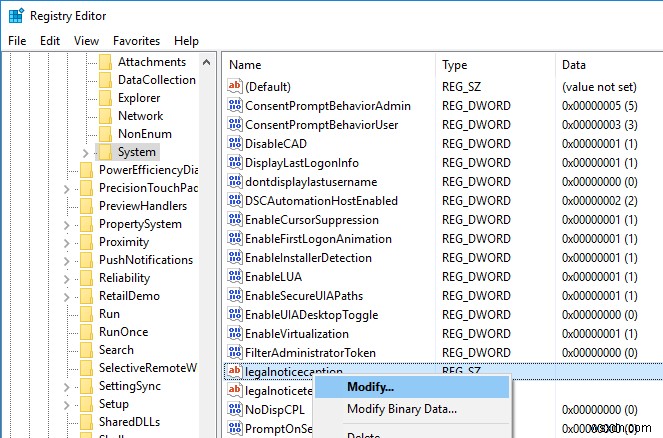Select the RunOnce key
The image size is (663, 438).
pos(123,332)
